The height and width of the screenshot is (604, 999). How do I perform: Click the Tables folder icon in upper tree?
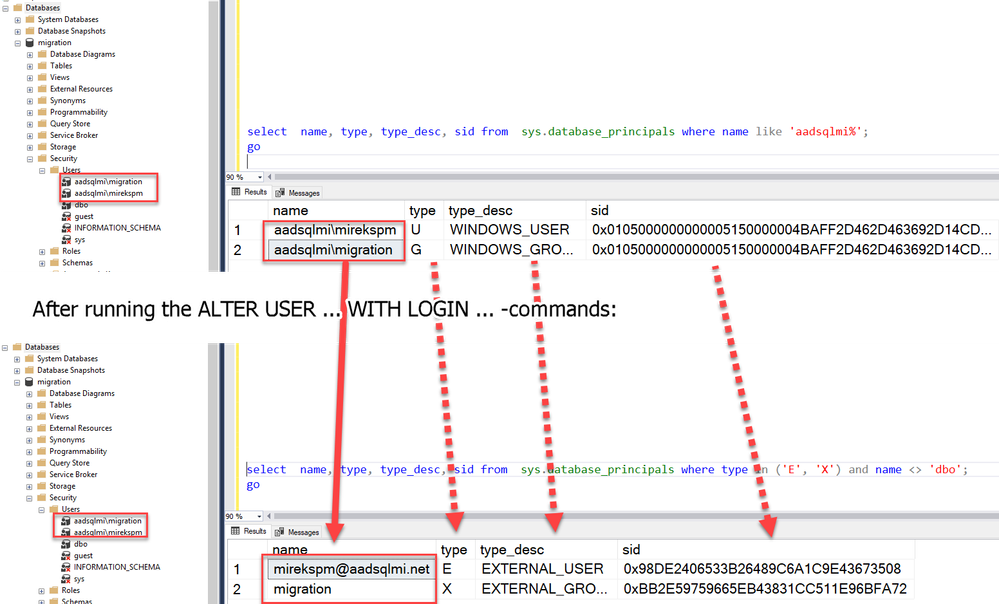(42, 66)
